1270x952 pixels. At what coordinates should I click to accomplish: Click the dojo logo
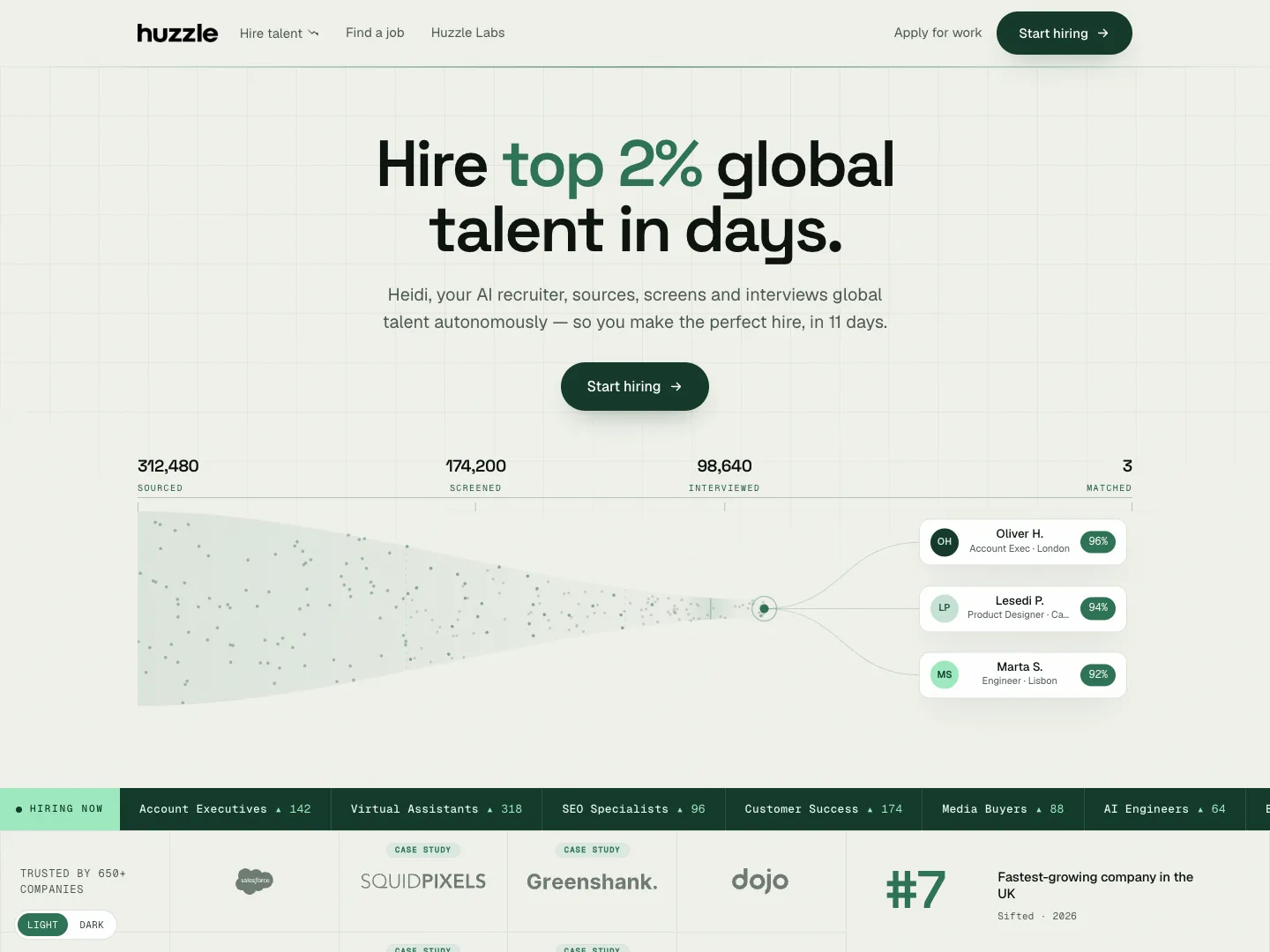(760, 880)
